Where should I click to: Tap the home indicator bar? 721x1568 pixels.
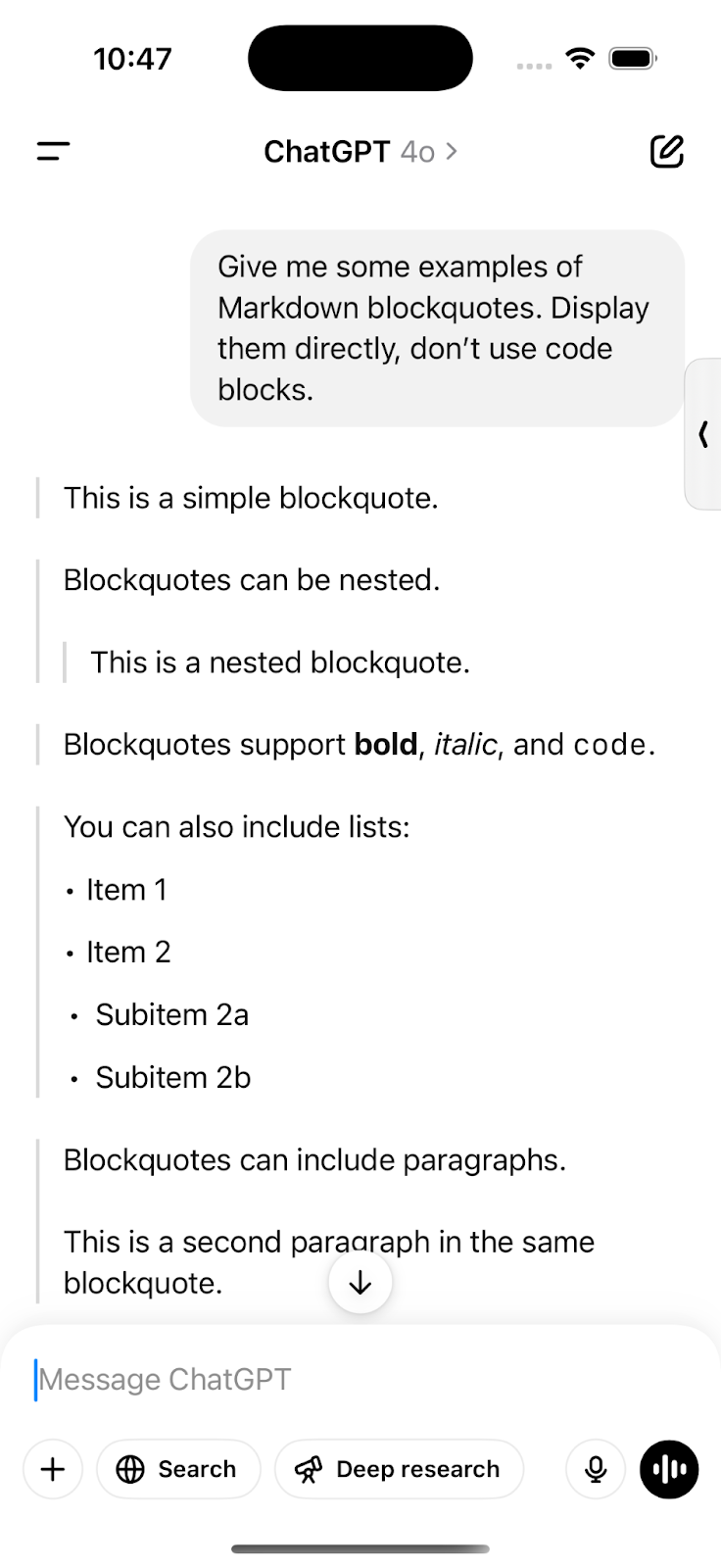point(360,1548)
